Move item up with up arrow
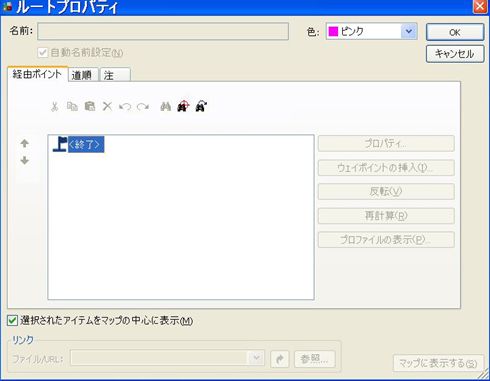The image size is (490, 381). [24, 143]
